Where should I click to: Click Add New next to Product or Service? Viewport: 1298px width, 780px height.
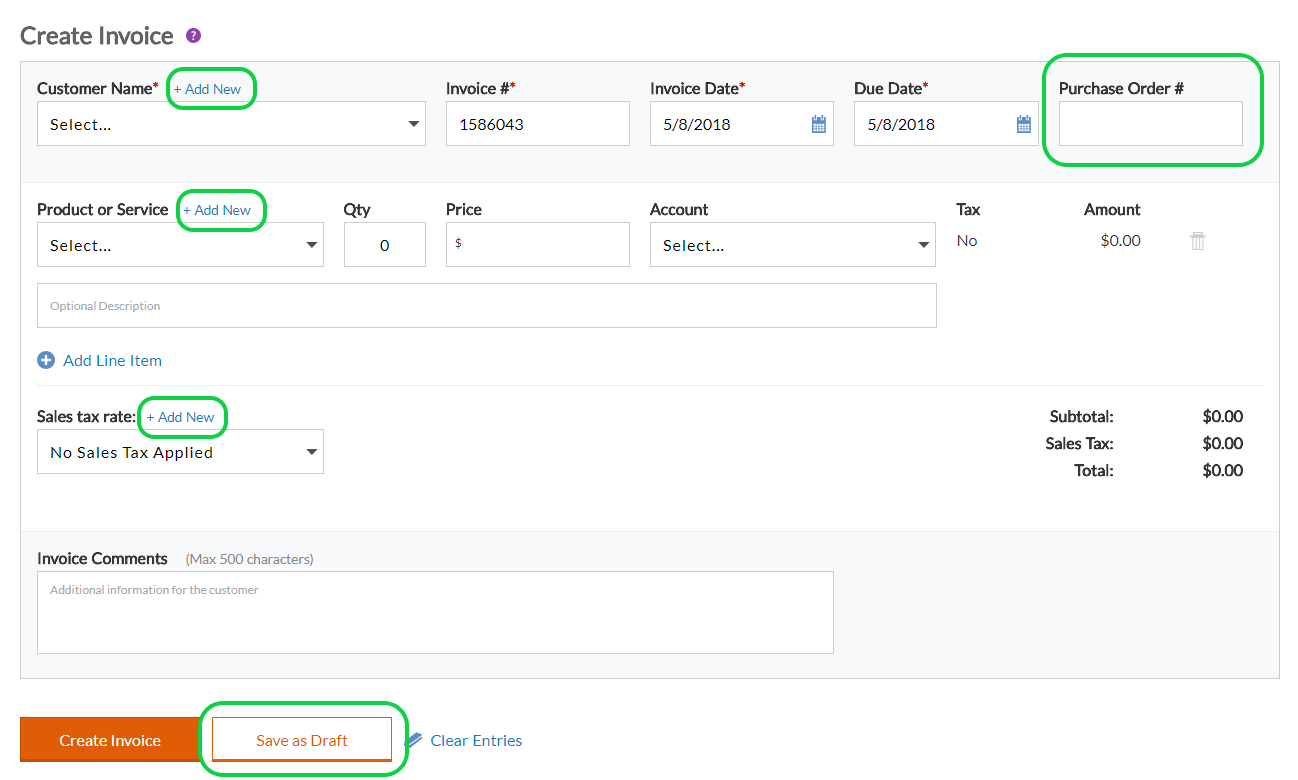coord(217,210)
